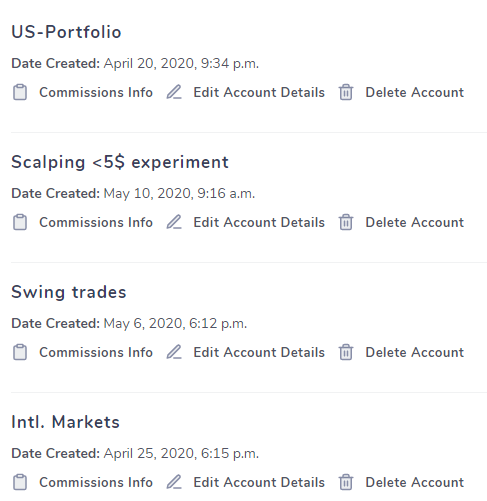Open Edit Account Details for Swing trades
The image size is (487, 501).
coord(259,352)
